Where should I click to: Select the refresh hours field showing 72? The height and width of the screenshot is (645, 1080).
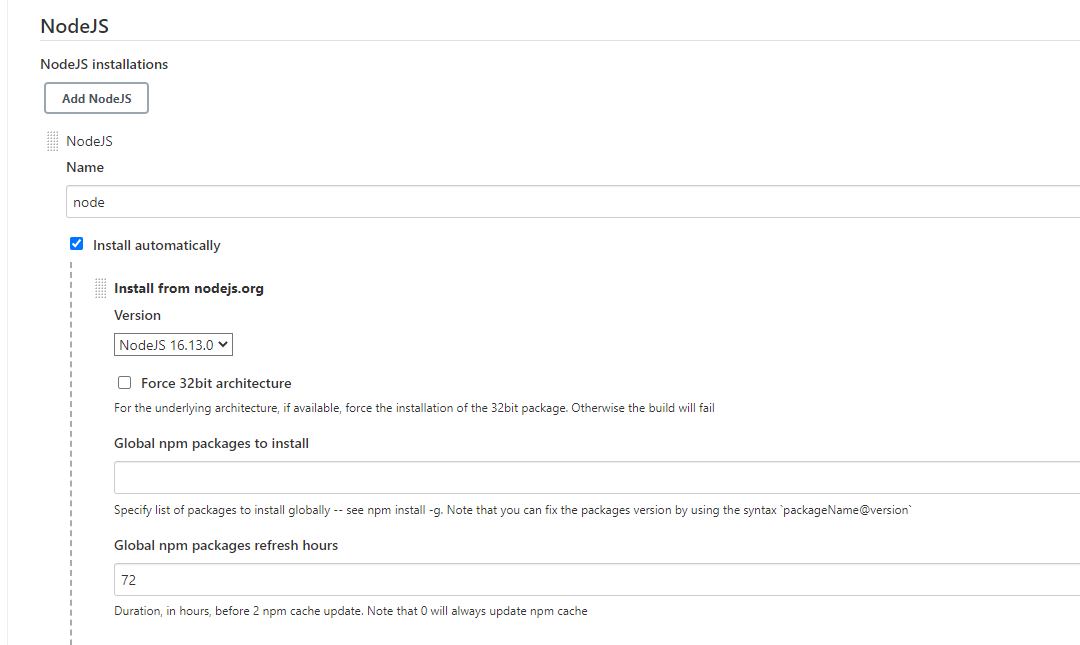click(597, 580)
